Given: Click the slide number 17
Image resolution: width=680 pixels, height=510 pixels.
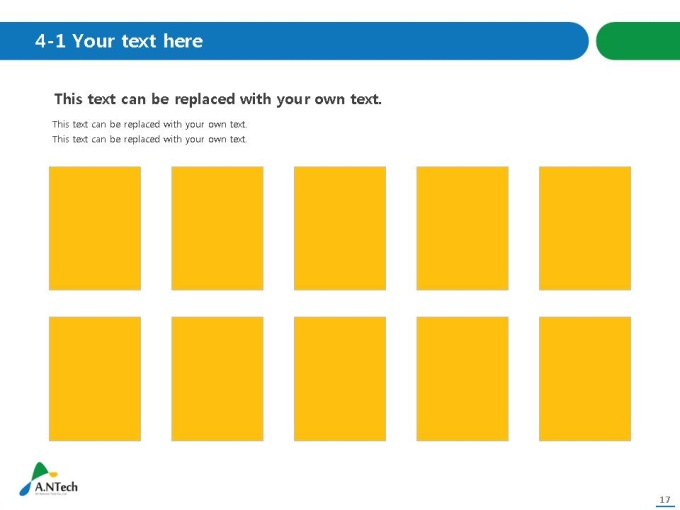Looking at the screenshot, I should click(x=665, y=498).
